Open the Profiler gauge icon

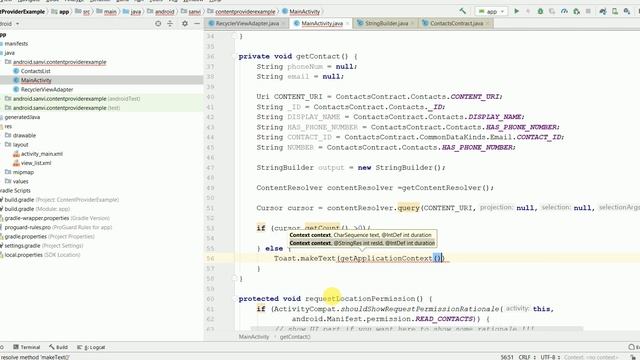[564, 11]
